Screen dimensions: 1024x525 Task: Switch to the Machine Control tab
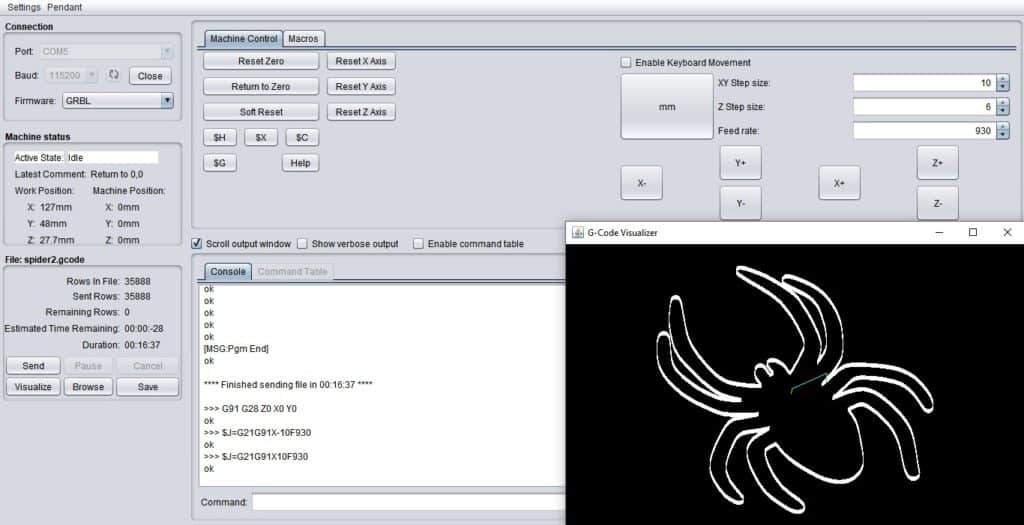coord(244,39)
